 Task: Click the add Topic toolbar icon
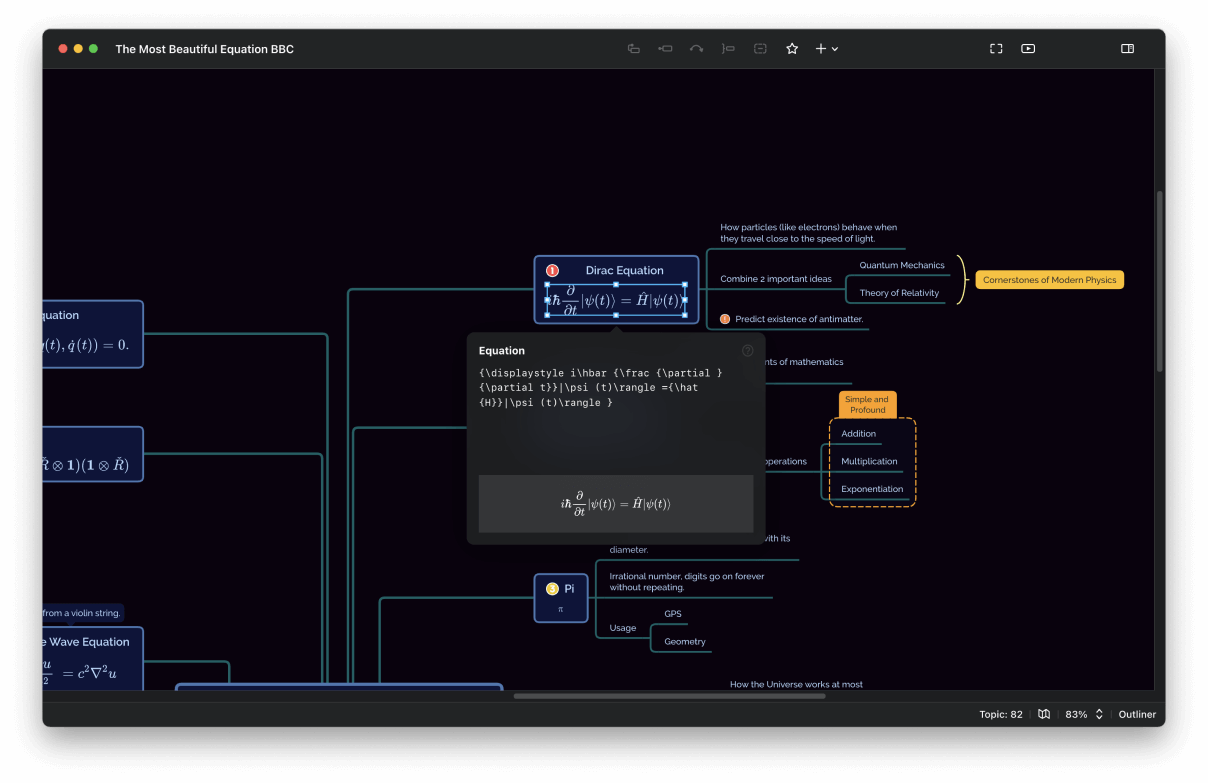pos(633,48)
